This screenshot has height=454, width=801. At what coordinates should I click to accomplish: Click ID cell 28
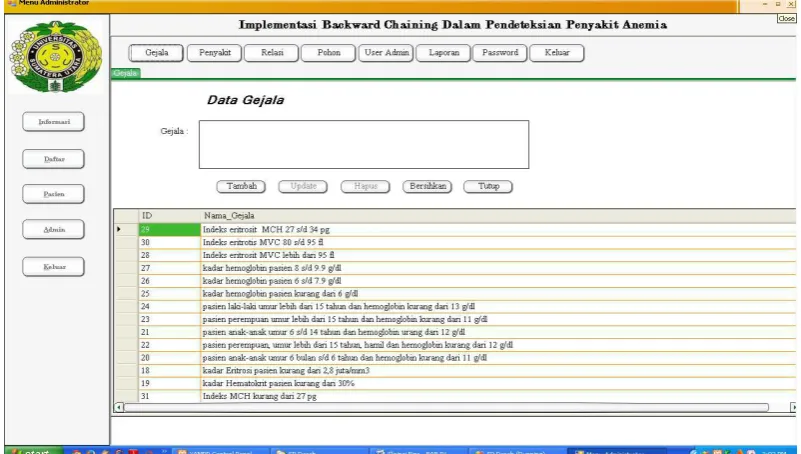coord(169,255)
